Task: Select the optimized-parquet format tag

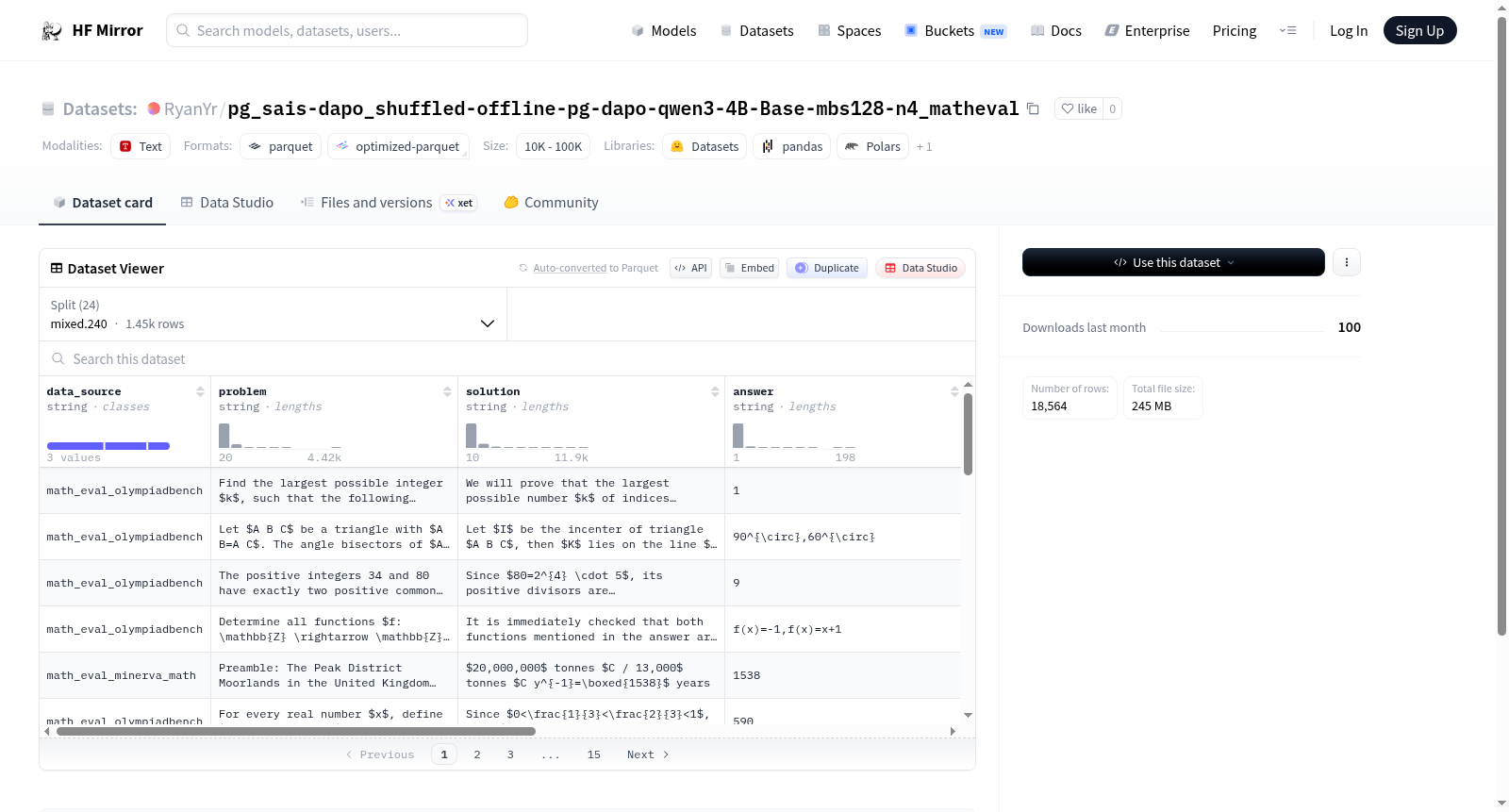Action: click(398, 146)
